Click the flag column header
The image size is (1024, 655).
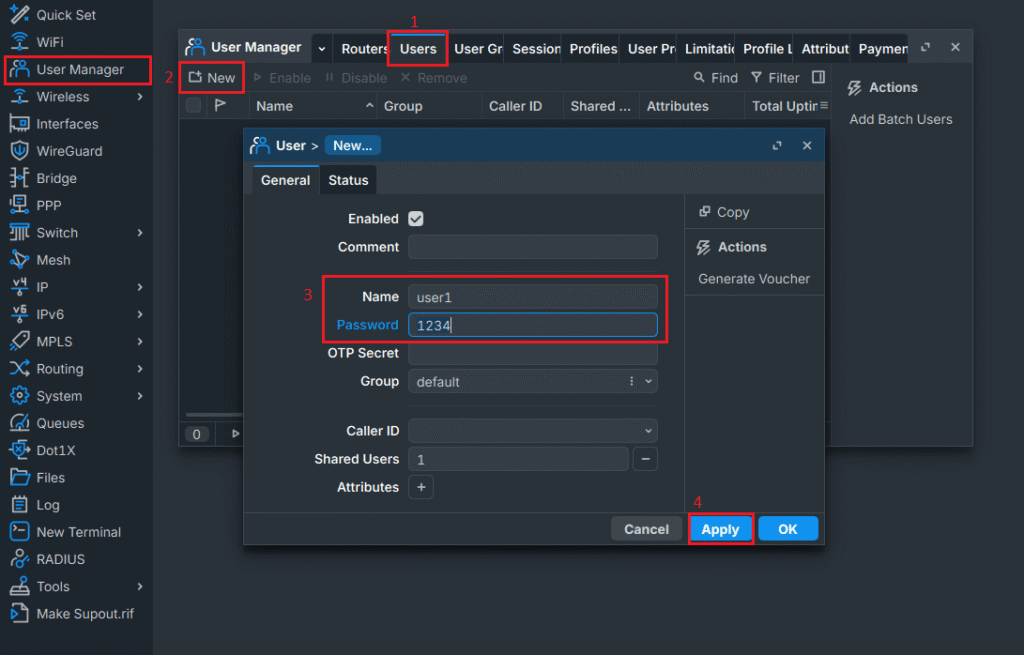point(220,105)
